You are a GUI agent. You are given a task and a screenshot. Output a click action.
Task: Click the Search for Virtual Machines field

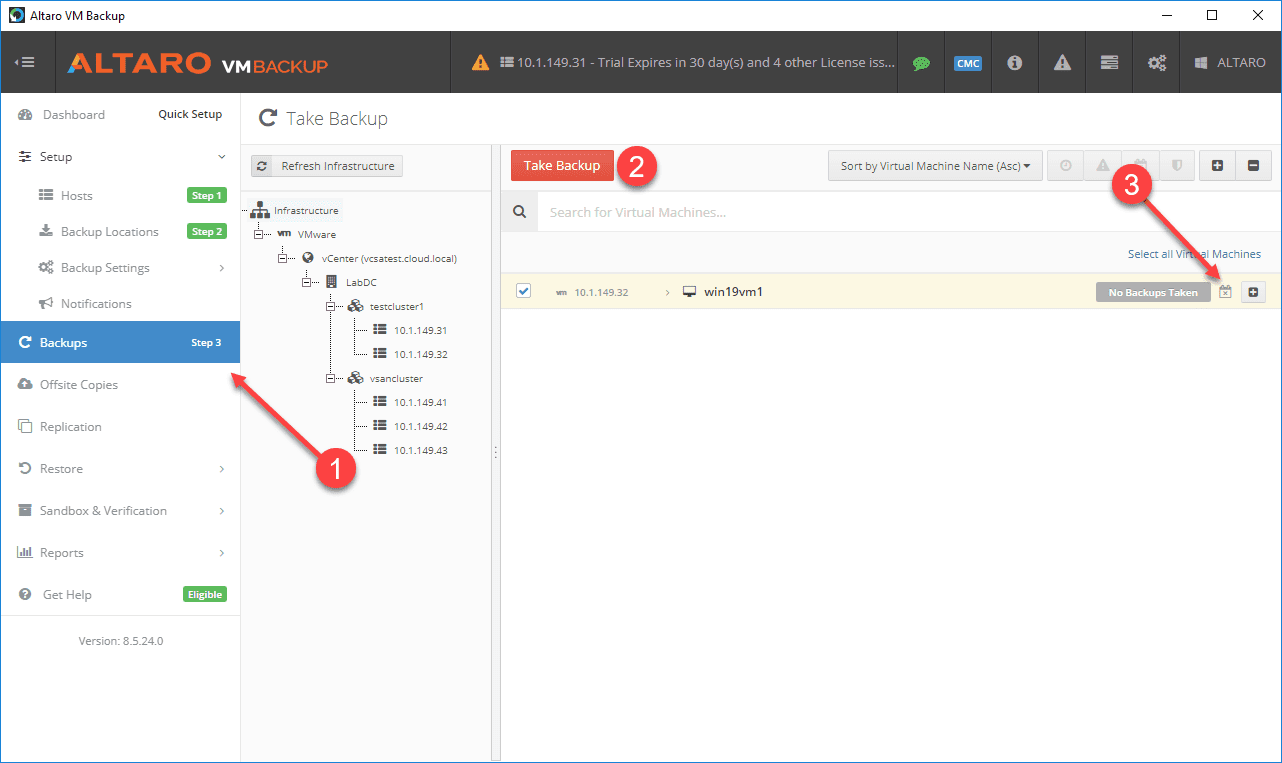tap(908, 212)
